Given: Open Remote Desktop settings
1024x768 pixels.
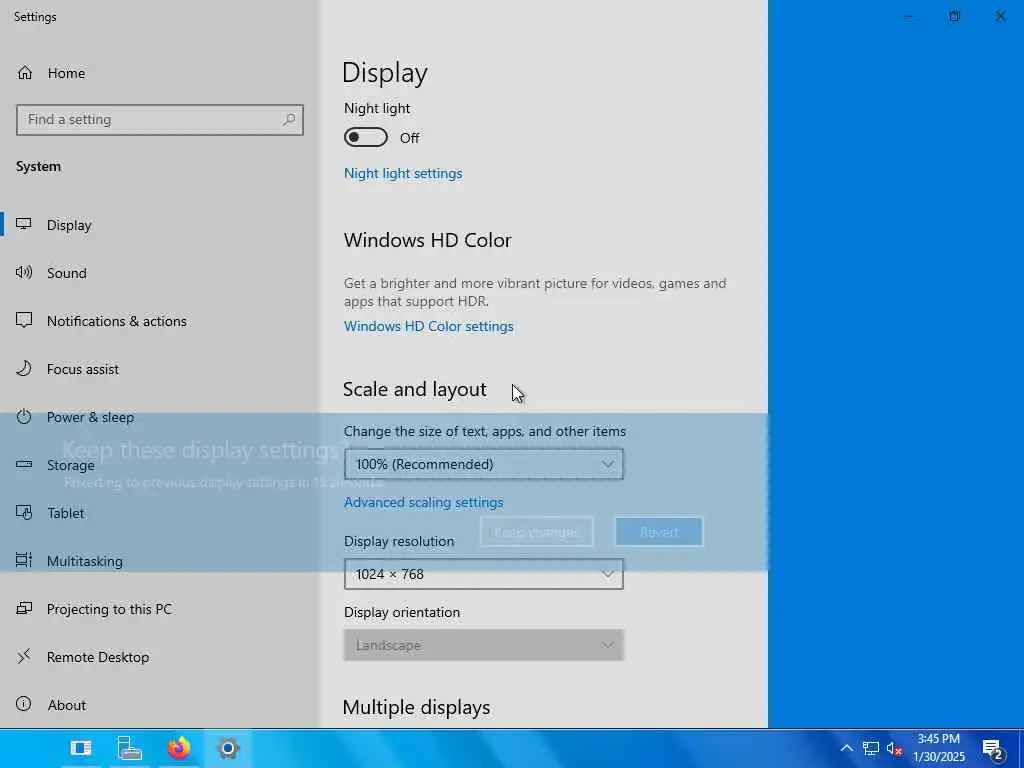Looking at the screenshot, I should pyautogui.click(x=98, y=657).
